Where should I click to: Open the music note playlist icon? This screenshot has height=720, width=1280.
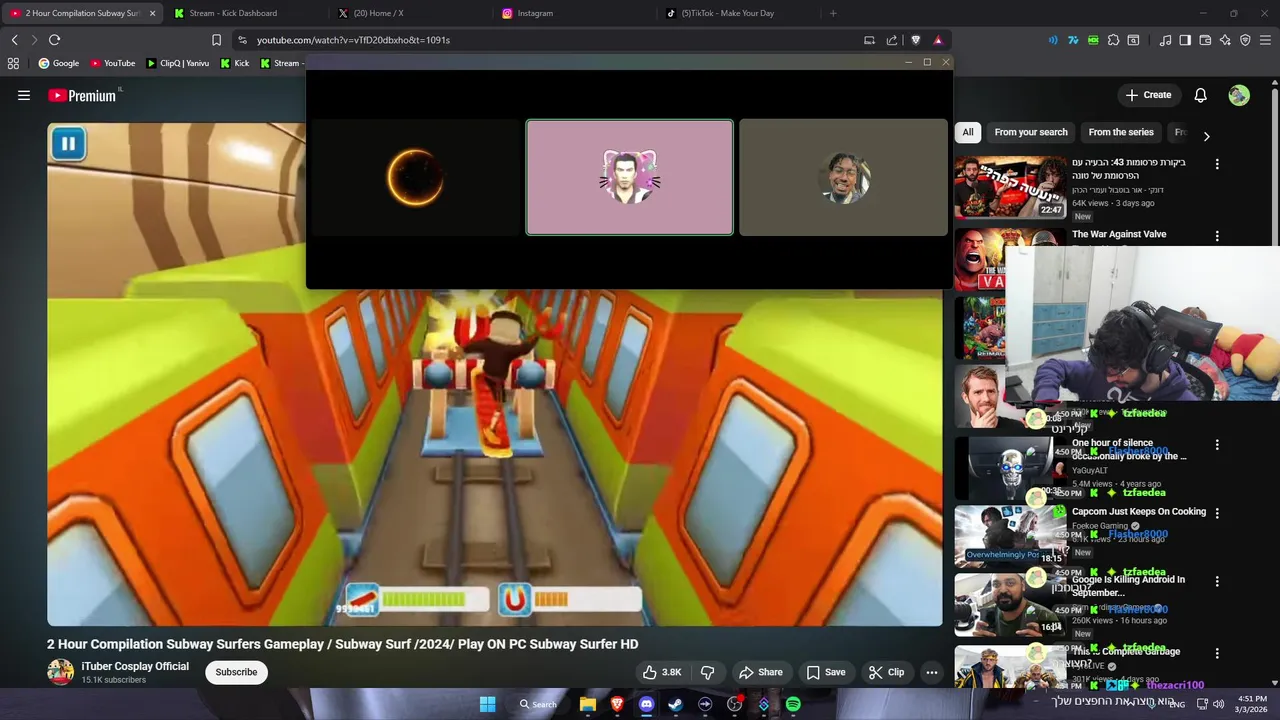[1165, 40]
